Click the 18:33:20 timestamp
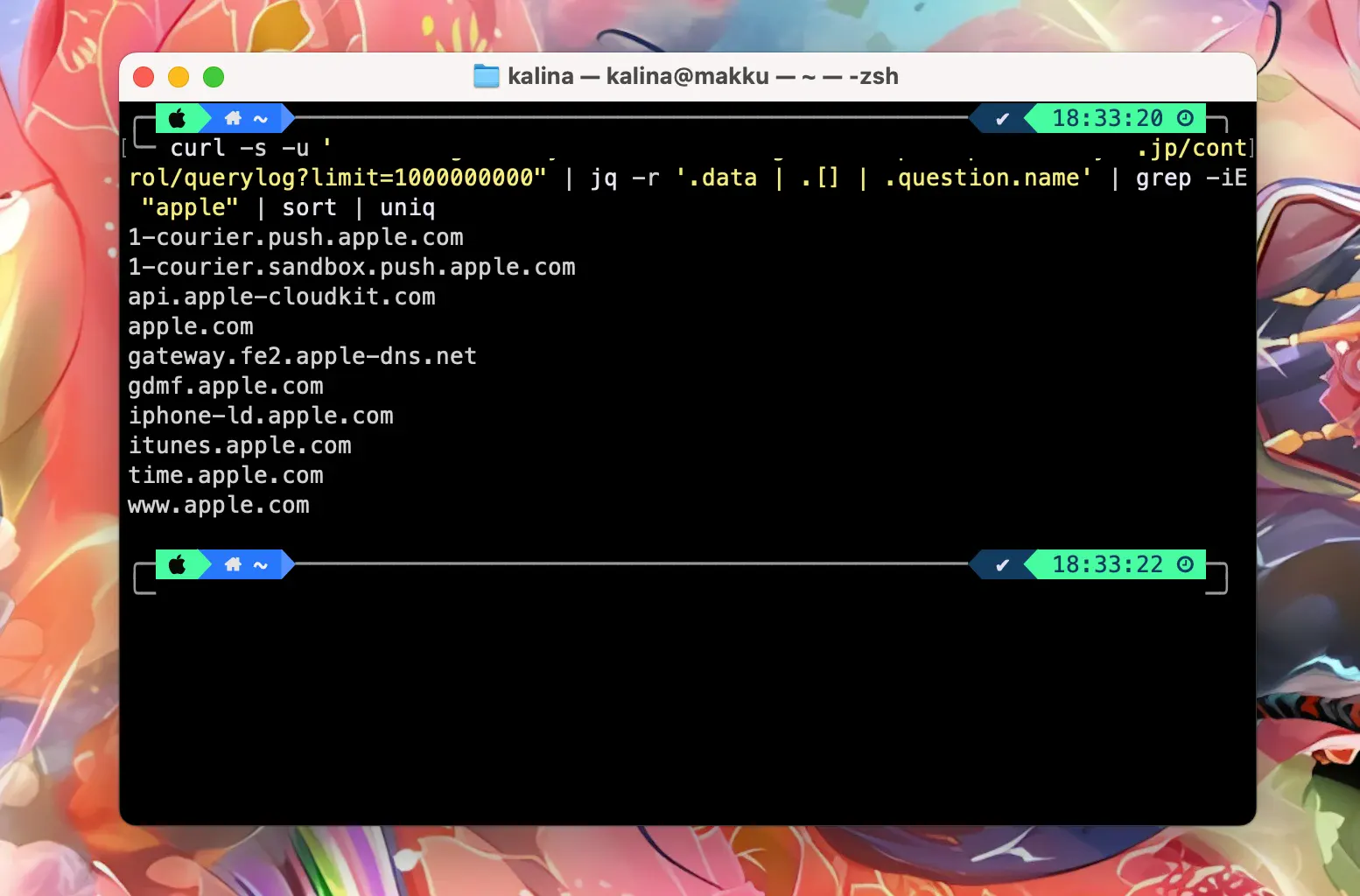 [1107, 118]
